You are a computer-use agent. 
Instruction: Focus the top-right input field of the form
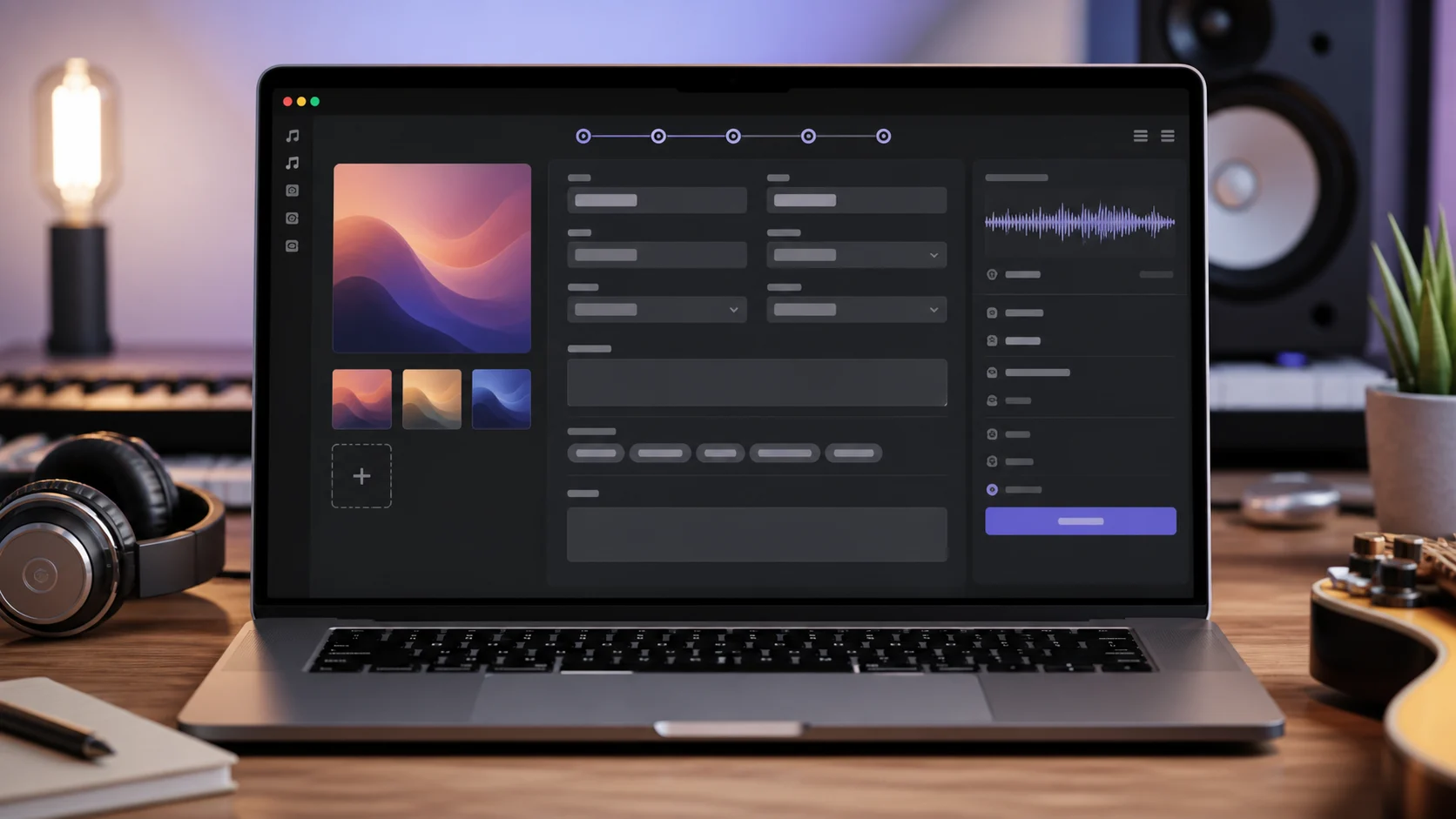pos(856,200)
